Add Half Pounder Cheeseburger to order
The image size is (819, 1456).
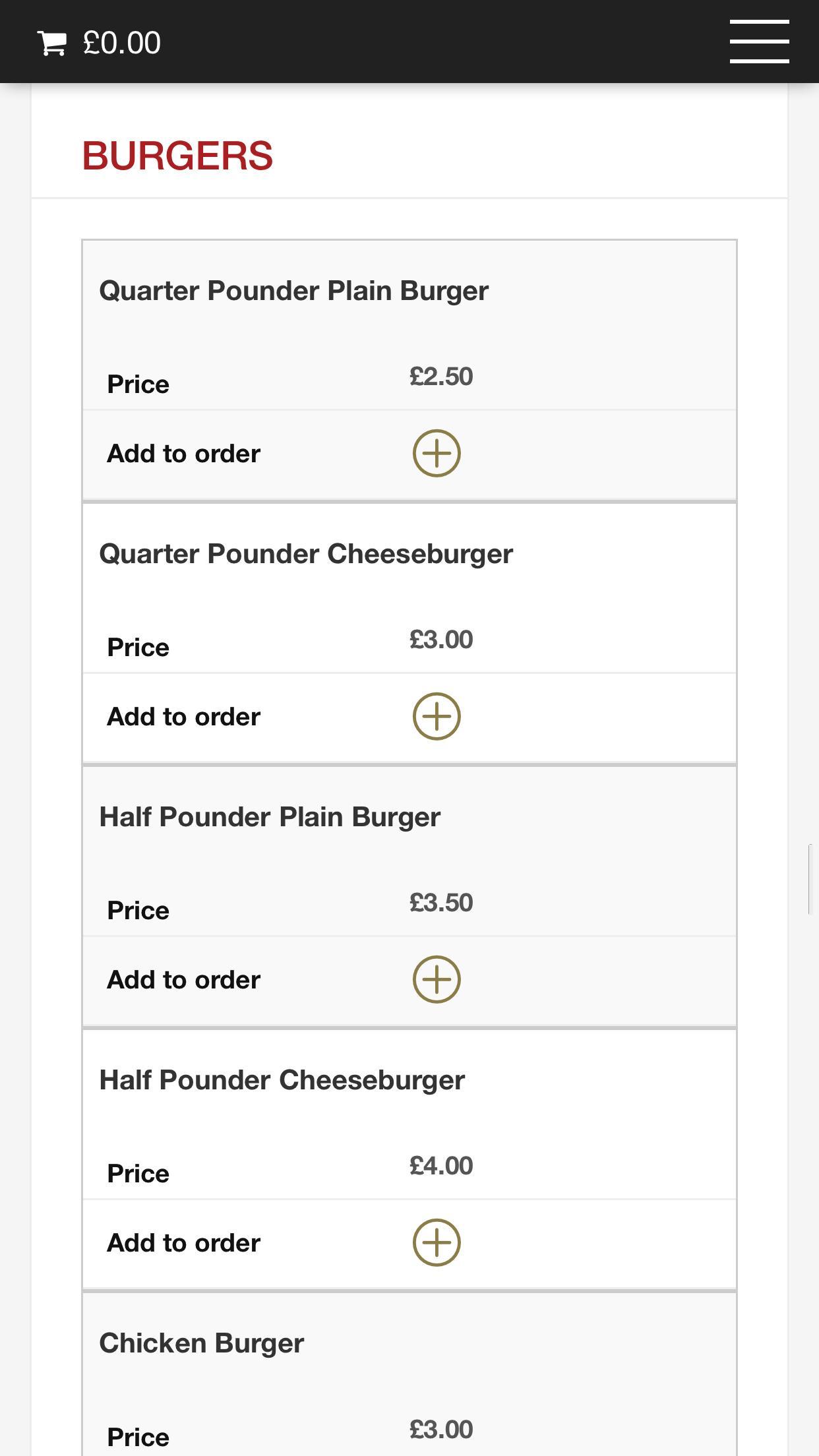(x=437, y=1242)
